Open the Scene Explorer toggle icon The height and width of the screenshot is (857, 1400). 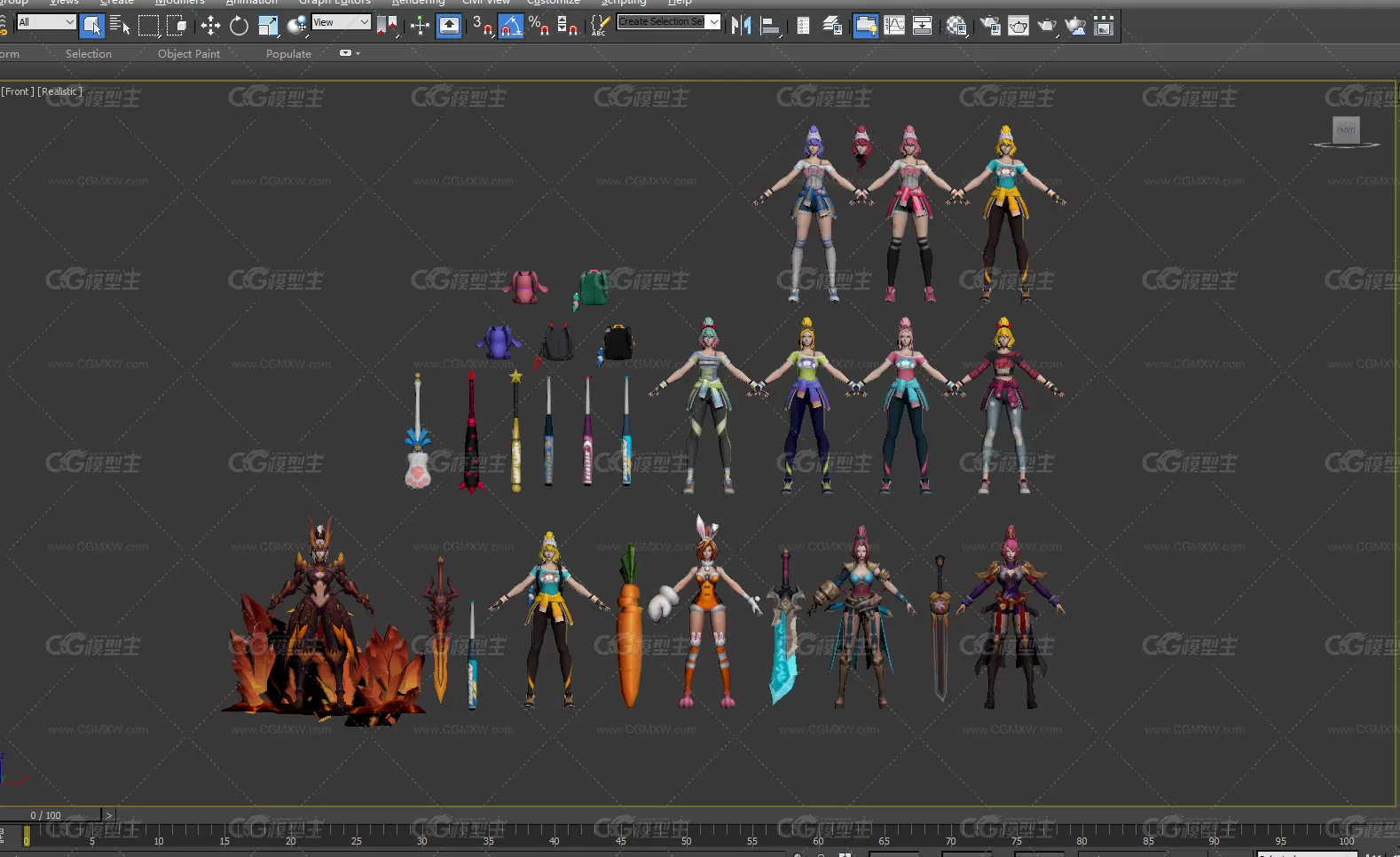tap(803, 26)
